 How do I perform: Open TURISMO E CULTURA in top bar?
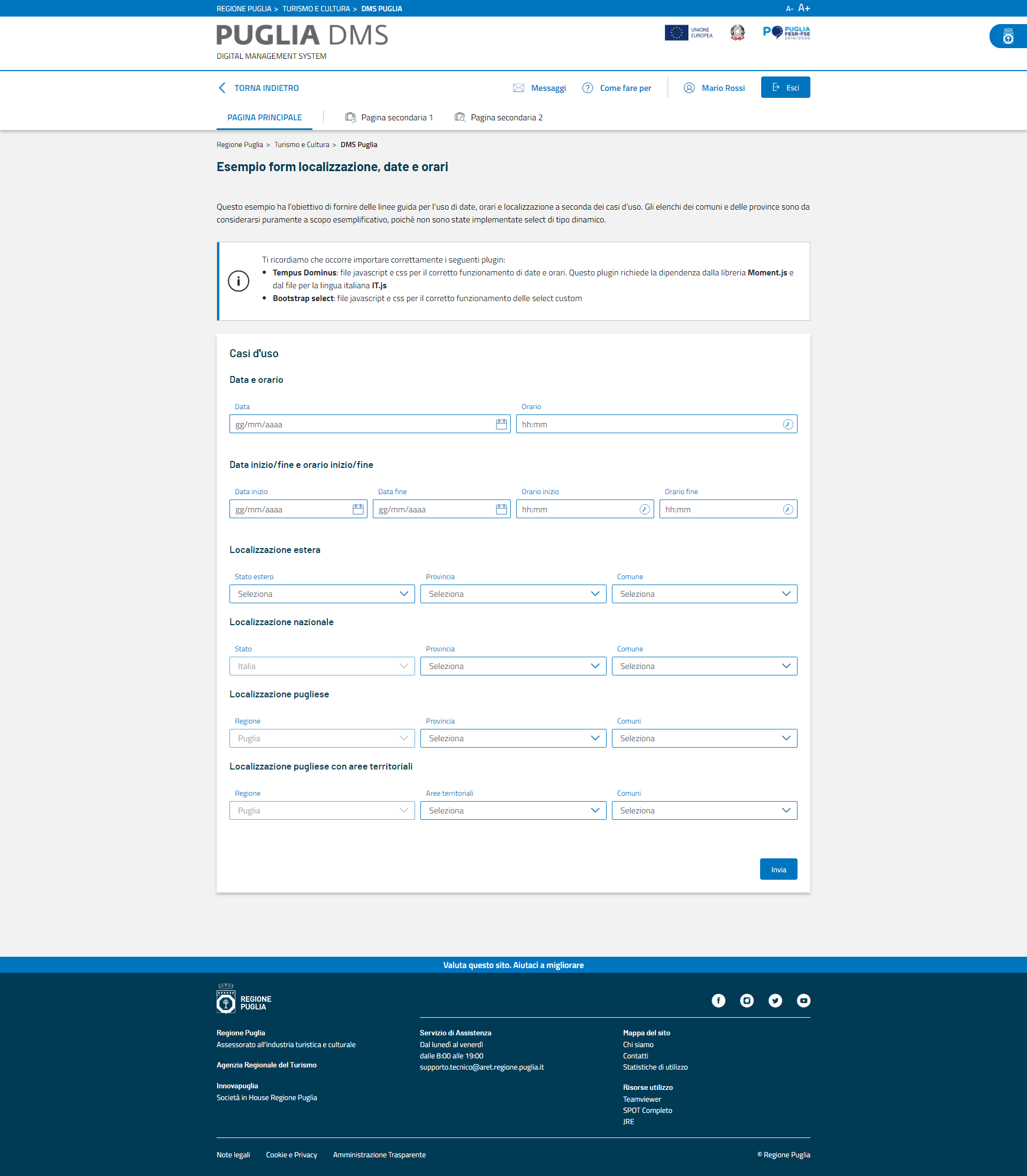click(x=316, y=9)
